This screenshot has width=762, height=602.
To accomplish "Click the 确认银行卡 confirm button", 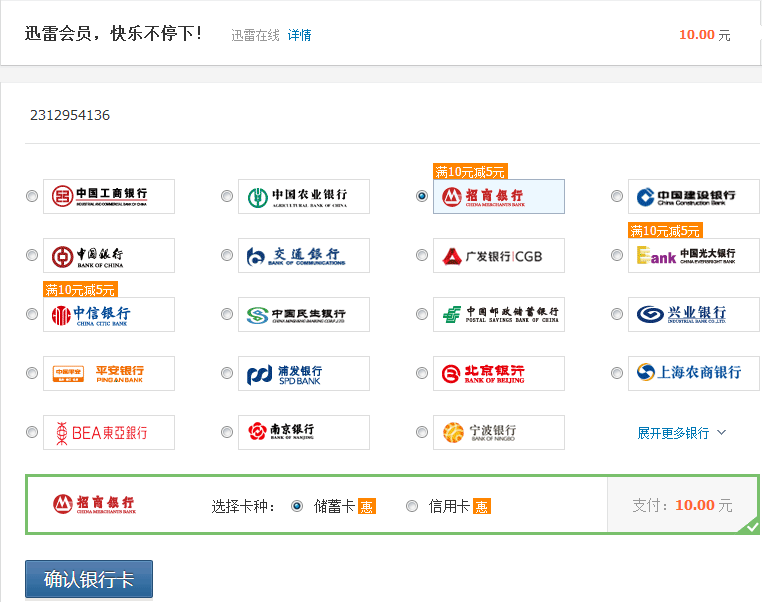I will click(89, 580).
